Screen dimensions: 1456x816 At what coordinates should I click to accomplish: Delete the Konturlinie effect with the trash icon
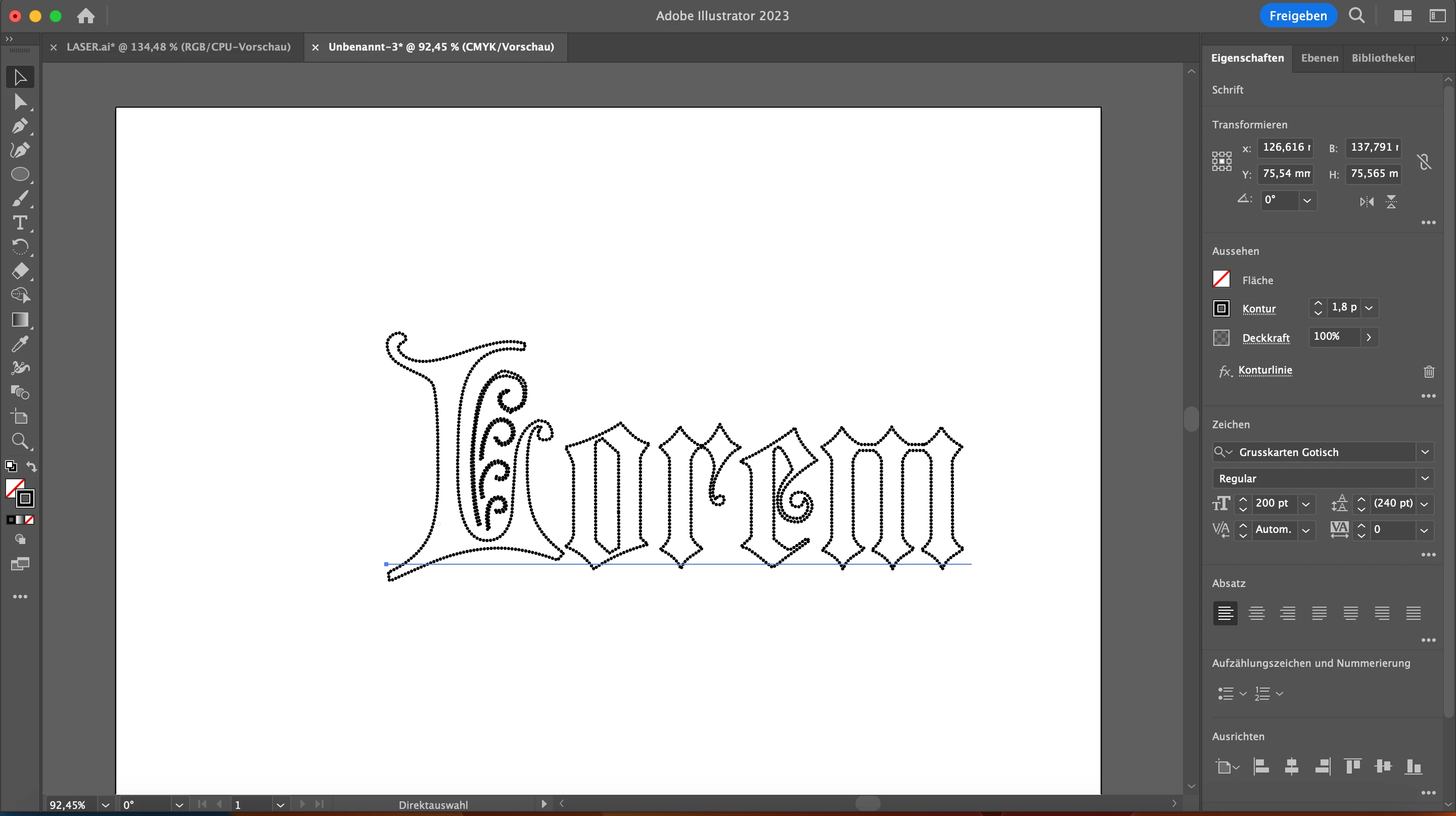click(x=1429, y=371)
